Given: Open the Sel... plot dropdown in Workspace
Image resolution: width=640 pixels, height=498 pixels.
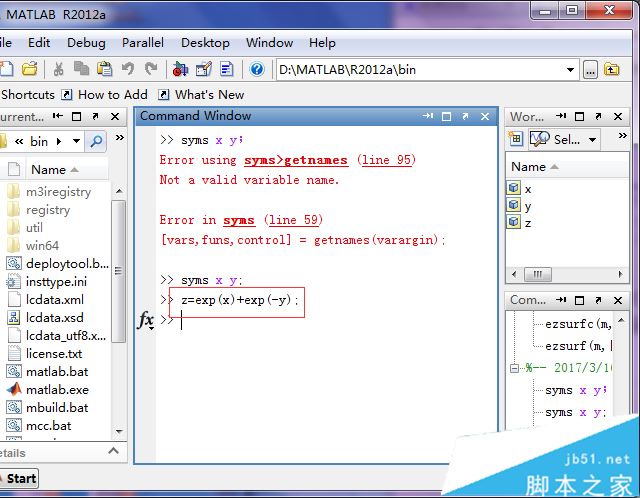Looking at the screenshot, I should tap(592, 140).
